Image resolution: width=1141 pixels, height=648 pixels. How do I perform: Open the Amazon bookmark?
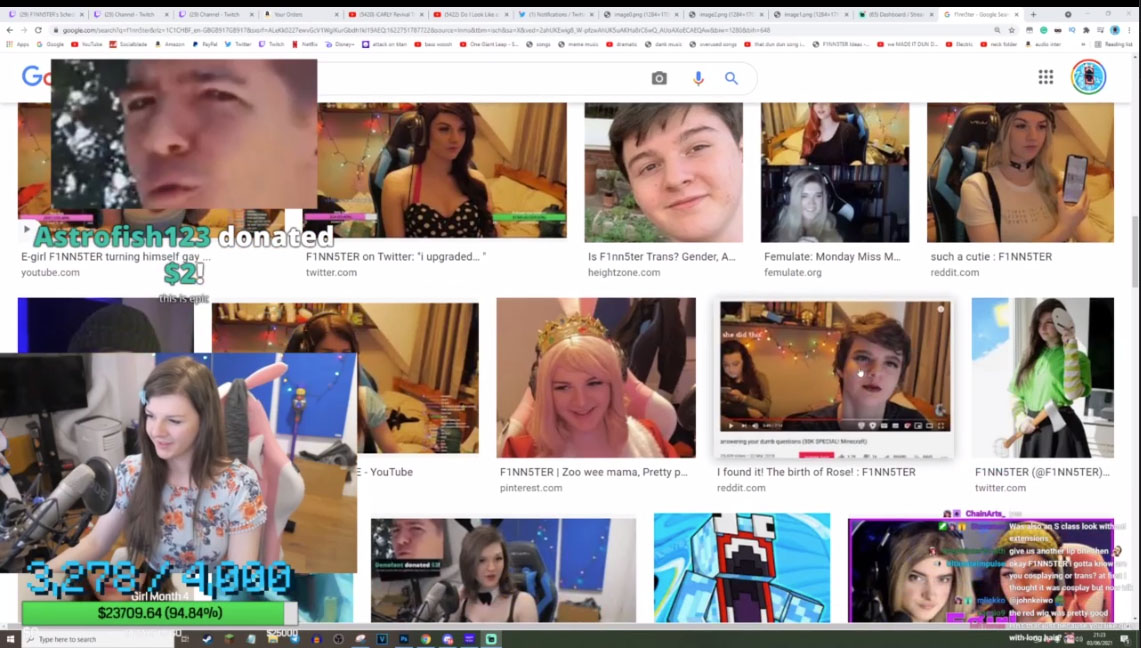[170, 44]
